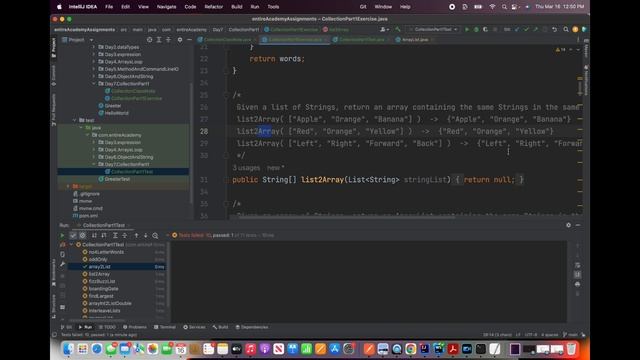Expand the Day2.dataTypes folder

tap(94, 47)
